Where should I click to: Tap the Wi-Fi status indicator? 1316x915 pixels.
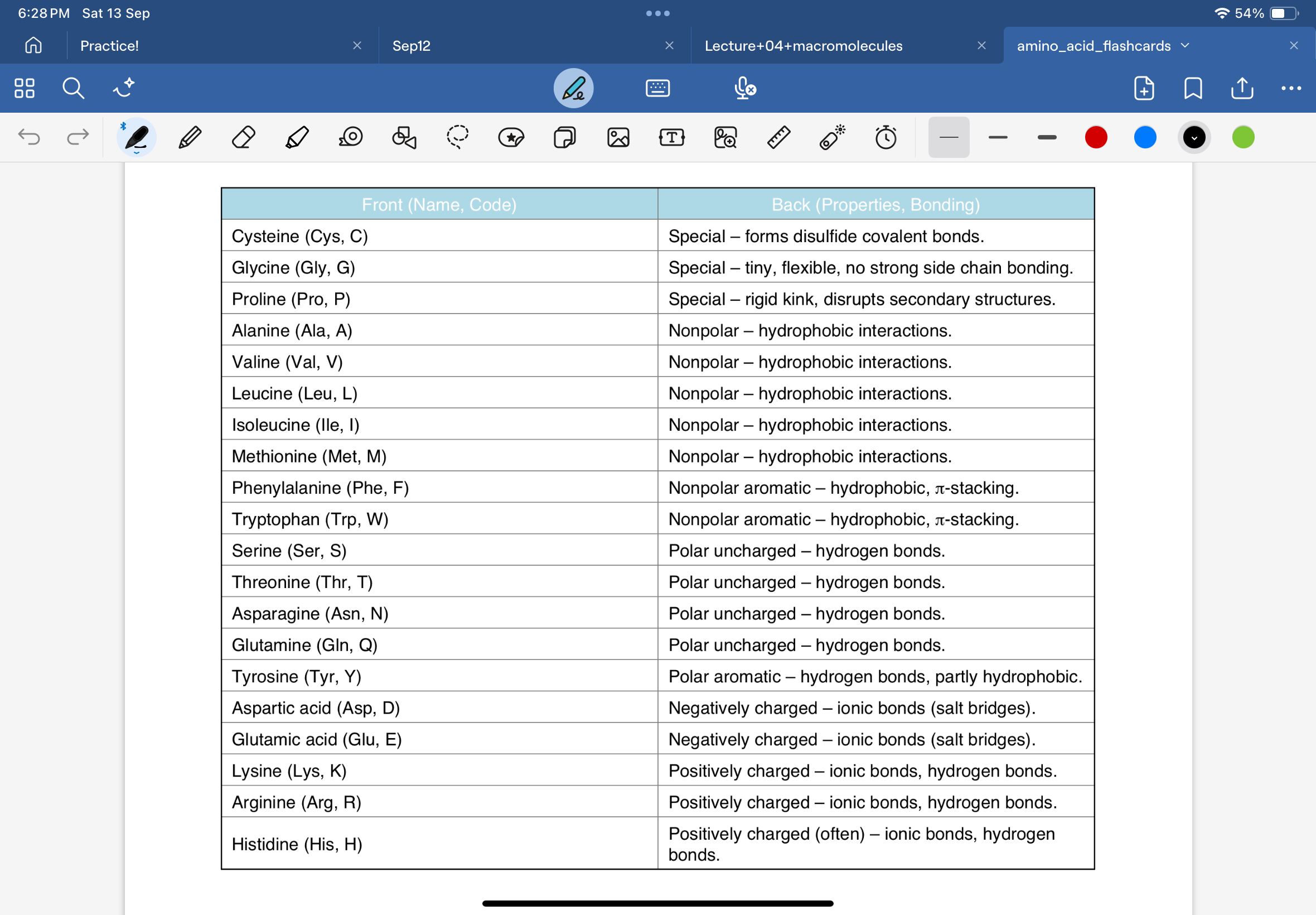(x=1221, y=13)
